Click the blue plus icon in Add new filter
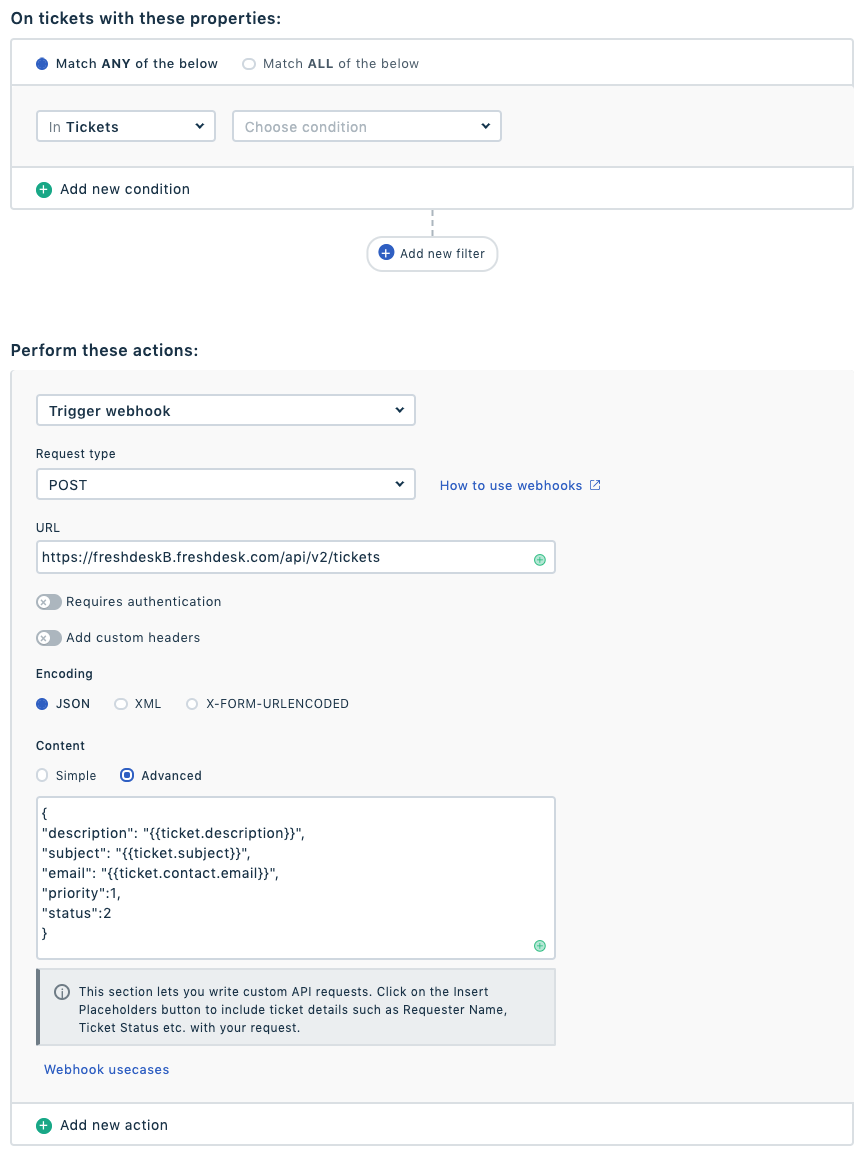The height and width of the screenshot is (1154, 864). [x=387, y=253]
